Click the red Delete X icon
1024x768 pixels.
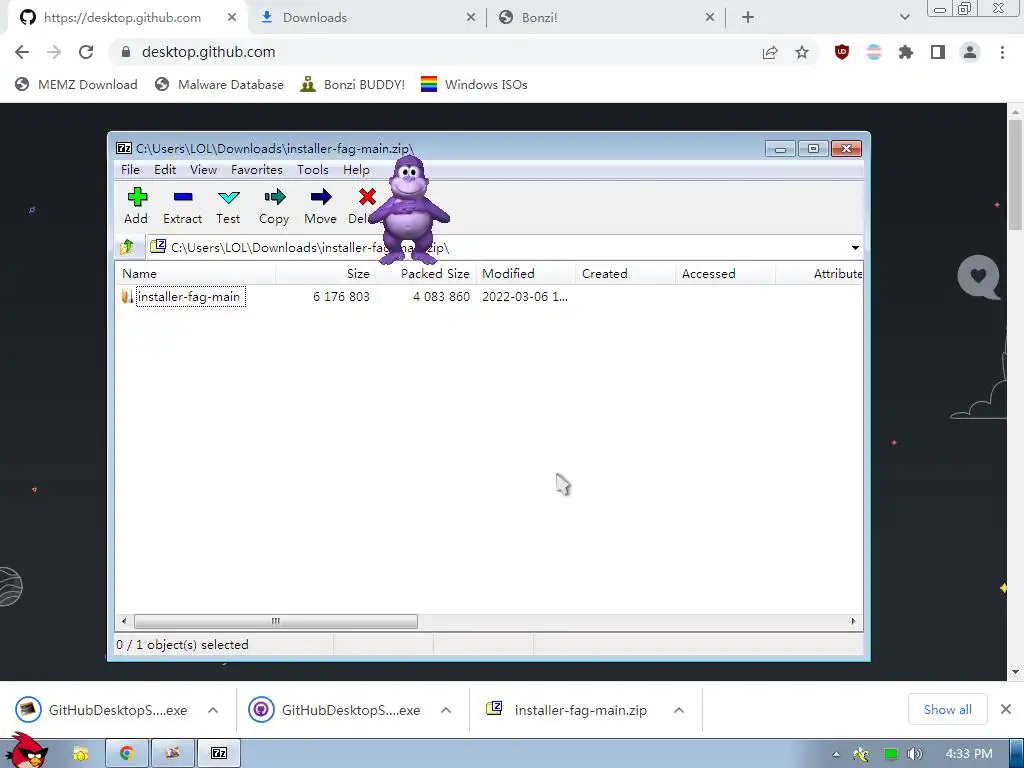[x=367, y=197]
